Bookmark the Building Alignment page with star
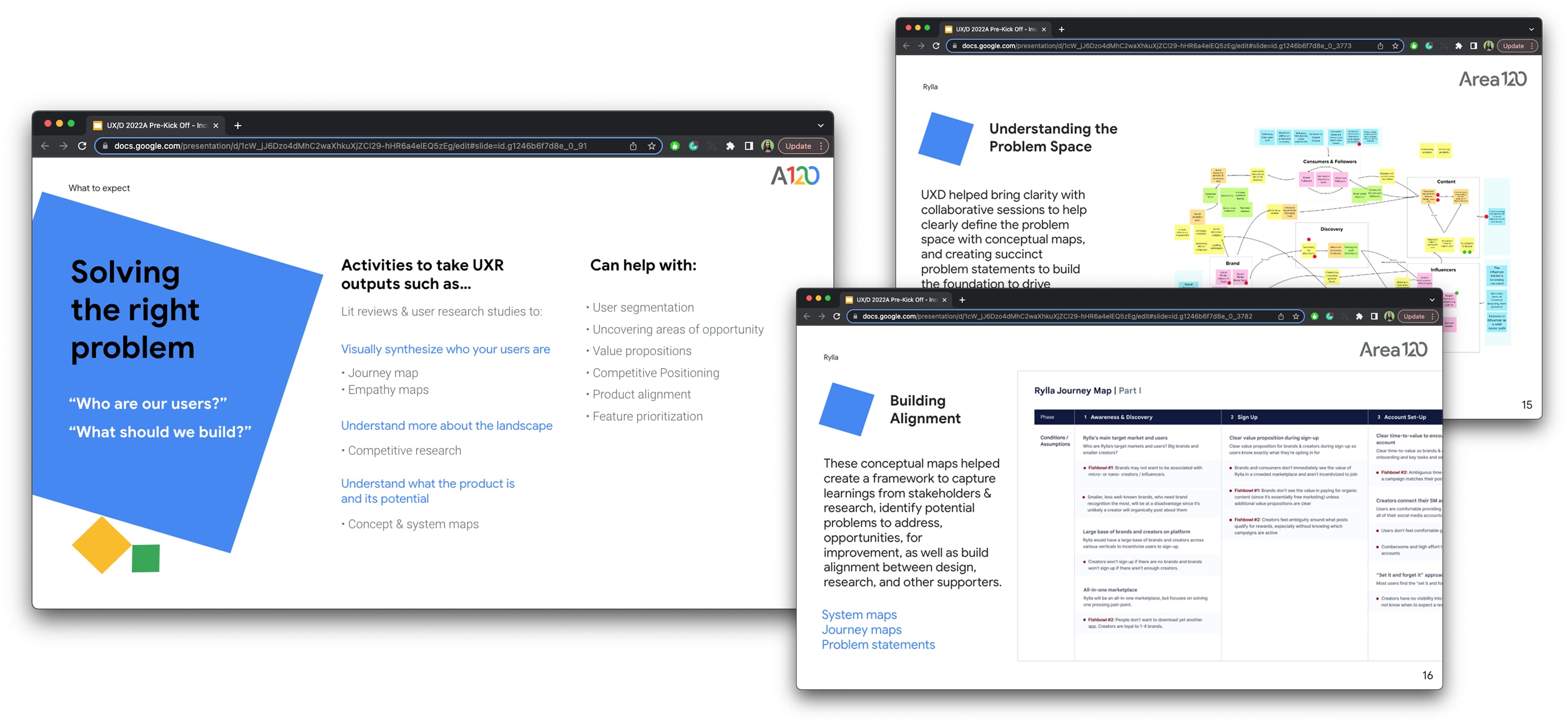This screenshot has width=1568, height=724. 1296,316
